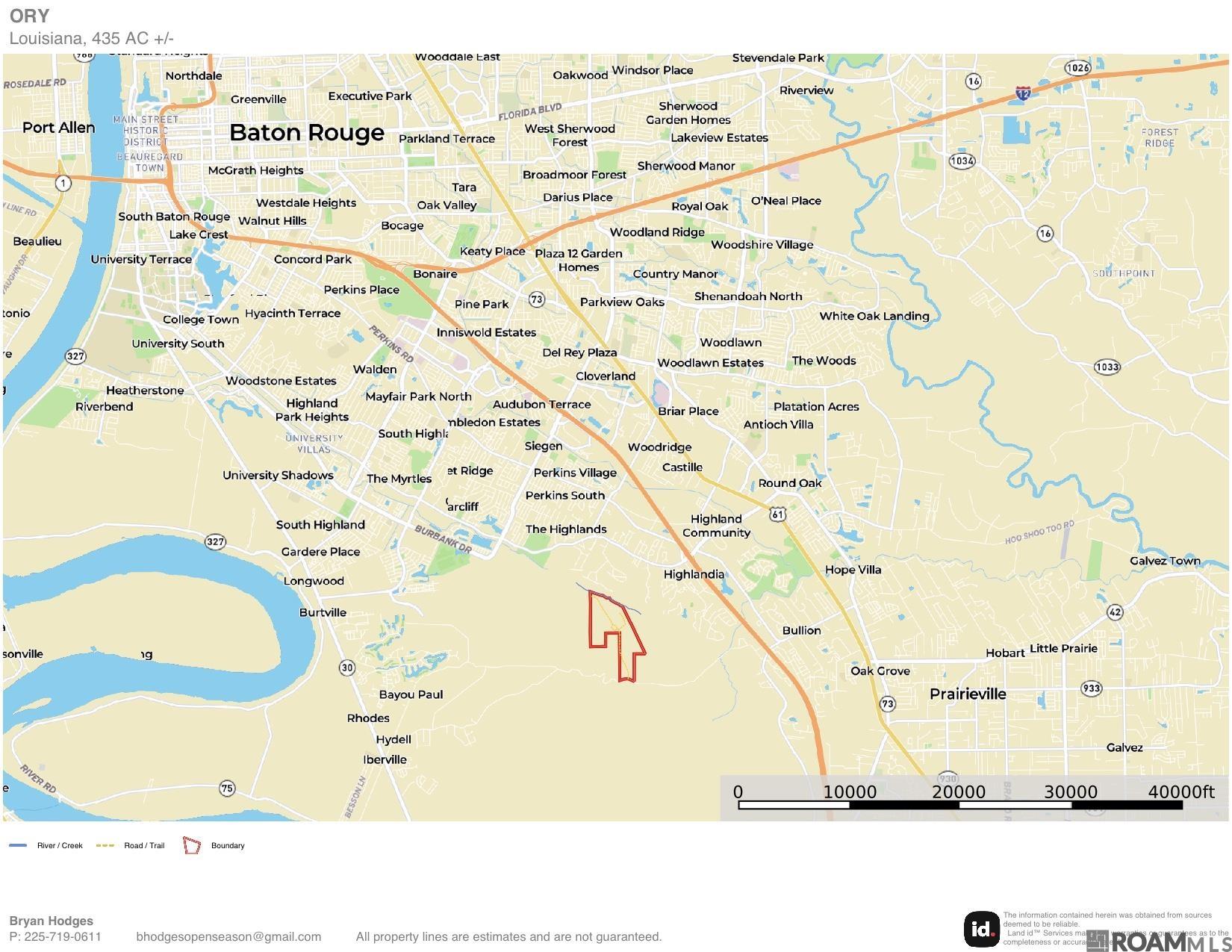Click the US 61 highway shield
The width and height of the screenshot is (1232, 952).
(778, 514)
